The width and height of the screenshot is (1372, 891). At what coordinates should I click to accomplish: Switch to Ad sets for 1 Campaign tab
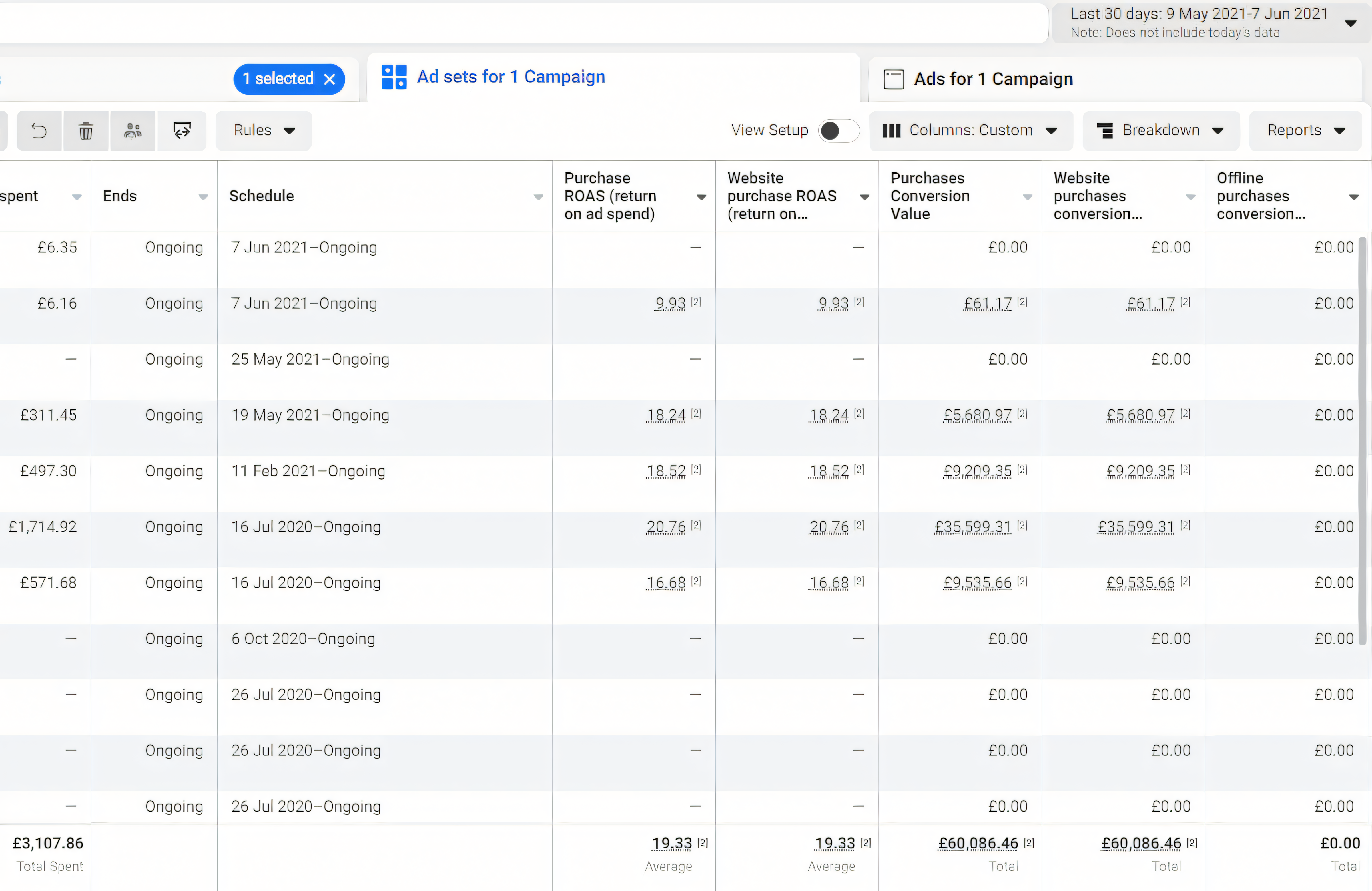click(510, 77)
